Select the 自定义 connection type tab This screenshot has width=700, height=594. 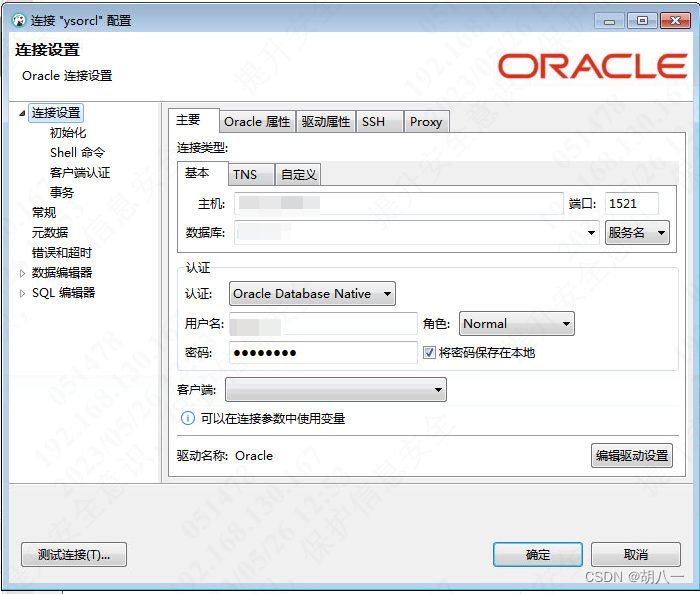[x=298, y=174]
